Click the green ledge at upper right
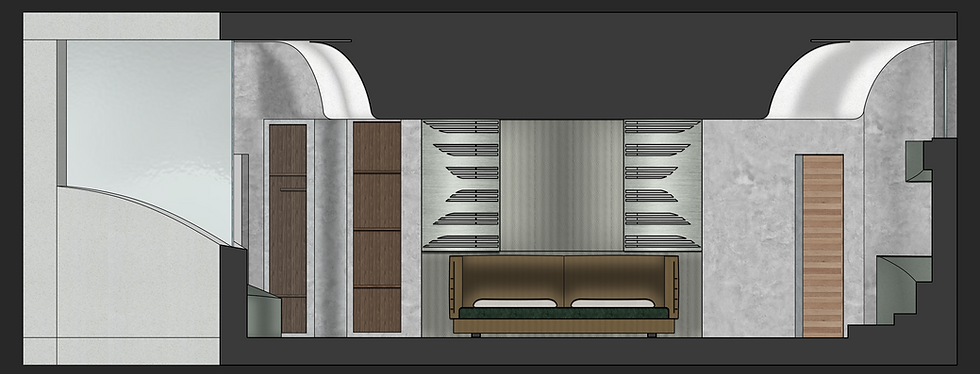The height and width of the screenshot is (374, 980). (918, 161)
